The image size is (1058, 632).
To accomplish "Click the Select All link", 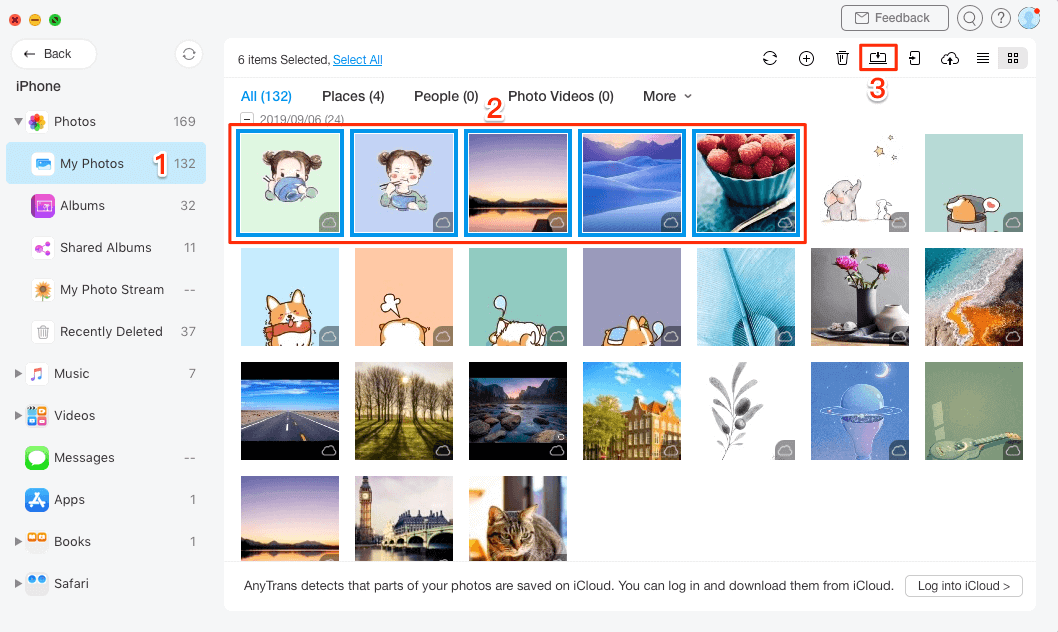I will pos(357,60).
